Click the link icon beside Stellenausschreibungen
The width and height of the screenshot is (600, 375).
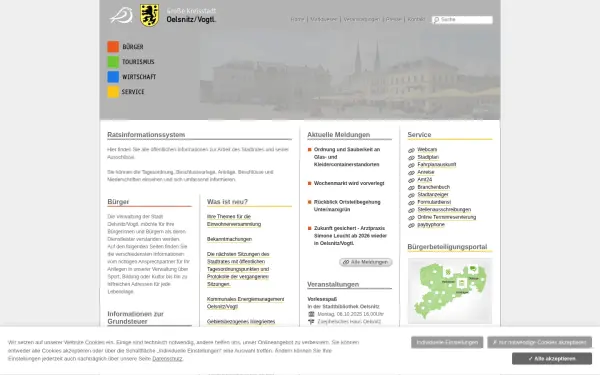click(x=411, y=210)
